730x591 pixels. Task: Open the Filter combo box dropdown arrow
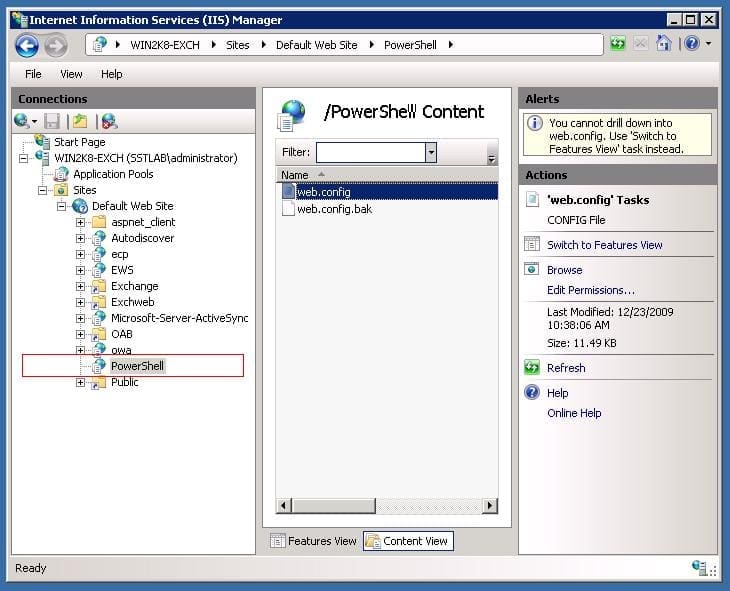point(431,152)
